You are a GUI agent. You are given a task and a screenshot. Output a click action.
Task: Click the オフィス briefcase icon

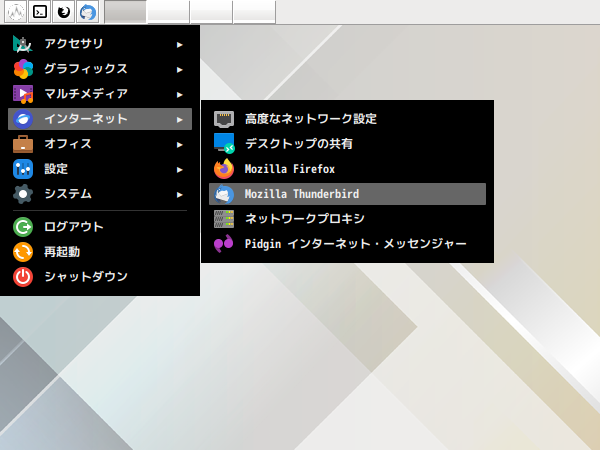[x=23, y=144]
